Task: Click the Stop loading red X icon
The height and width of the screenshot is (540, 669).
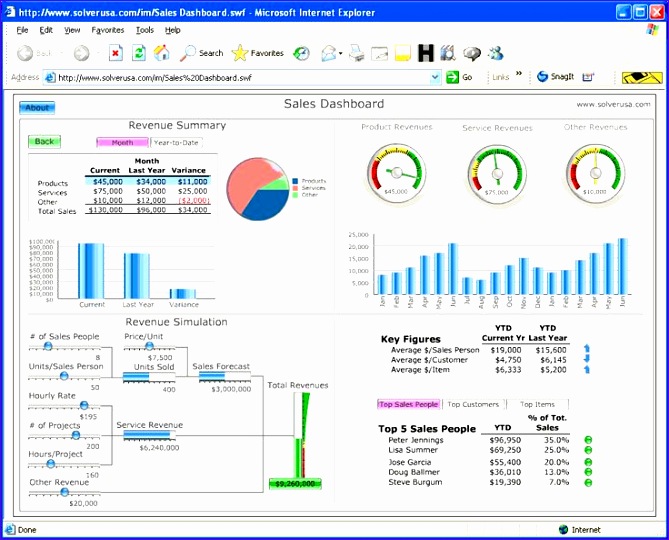Action: point(115,53)
